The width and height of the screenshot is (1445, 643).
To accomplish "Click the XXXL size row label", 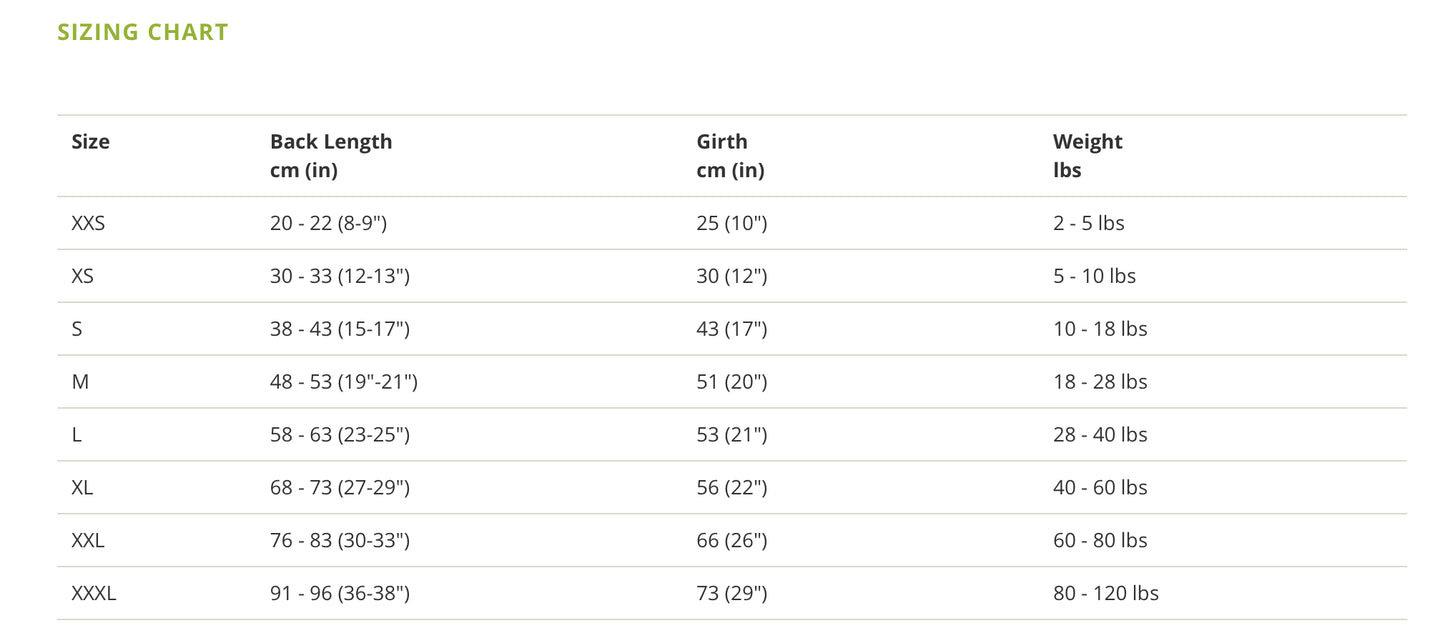I will [x=94, y=594].
